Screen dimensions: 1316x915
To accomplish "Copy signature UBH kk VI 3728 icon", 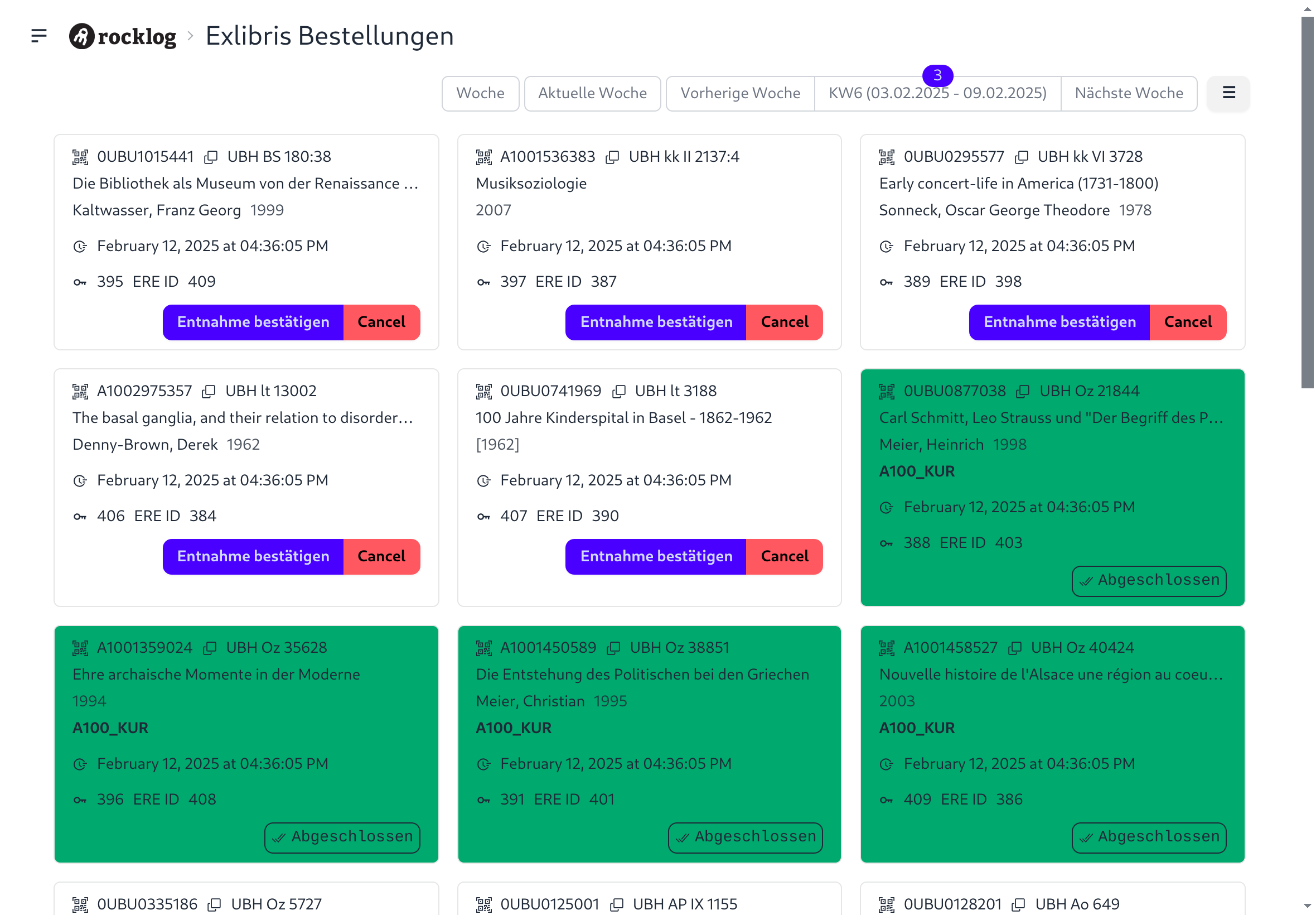I will coord(1021,157).
